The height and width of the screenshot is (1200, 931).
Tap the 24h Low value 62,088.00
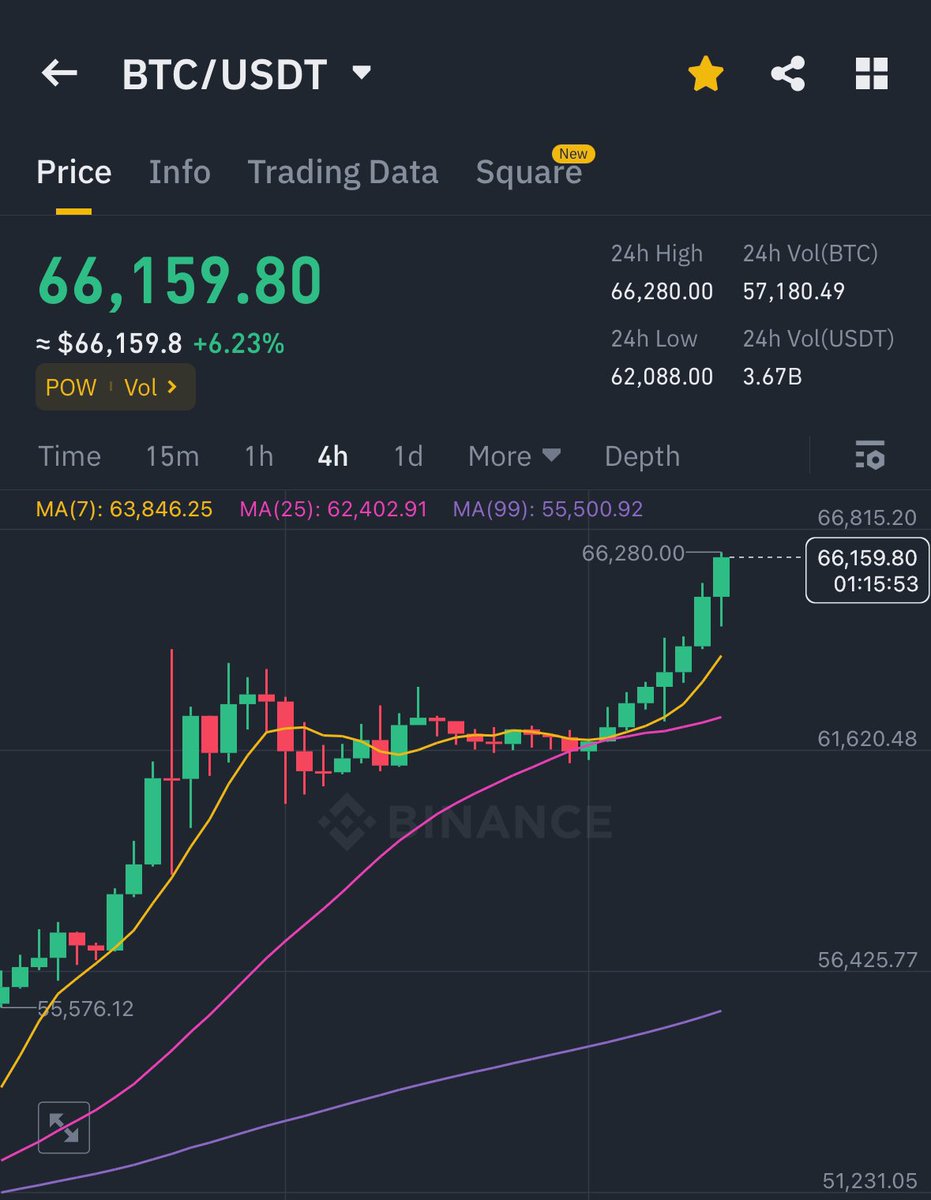(x=662, y=376)
